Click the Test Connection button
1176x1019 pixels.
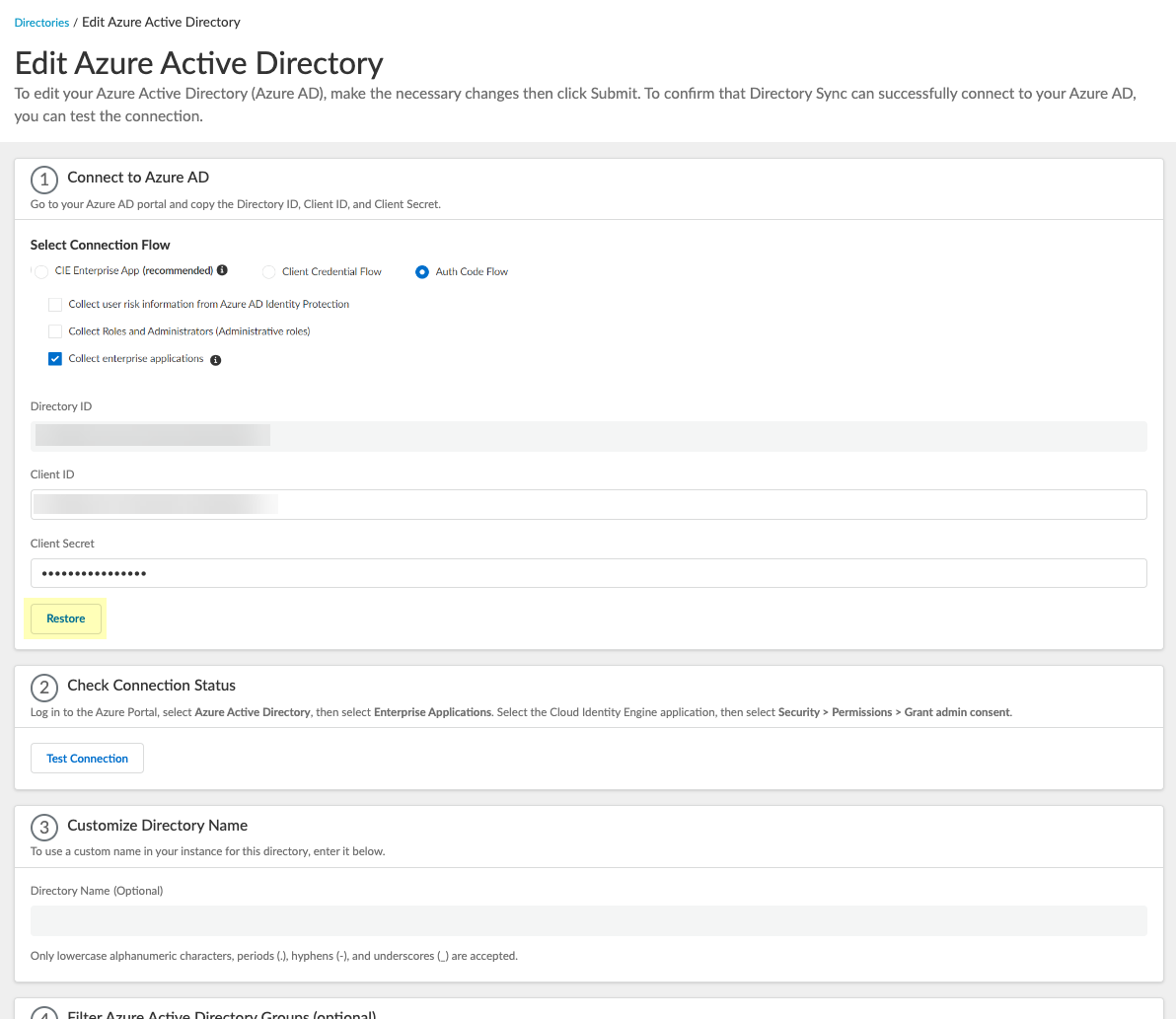(x=87, y=759)
